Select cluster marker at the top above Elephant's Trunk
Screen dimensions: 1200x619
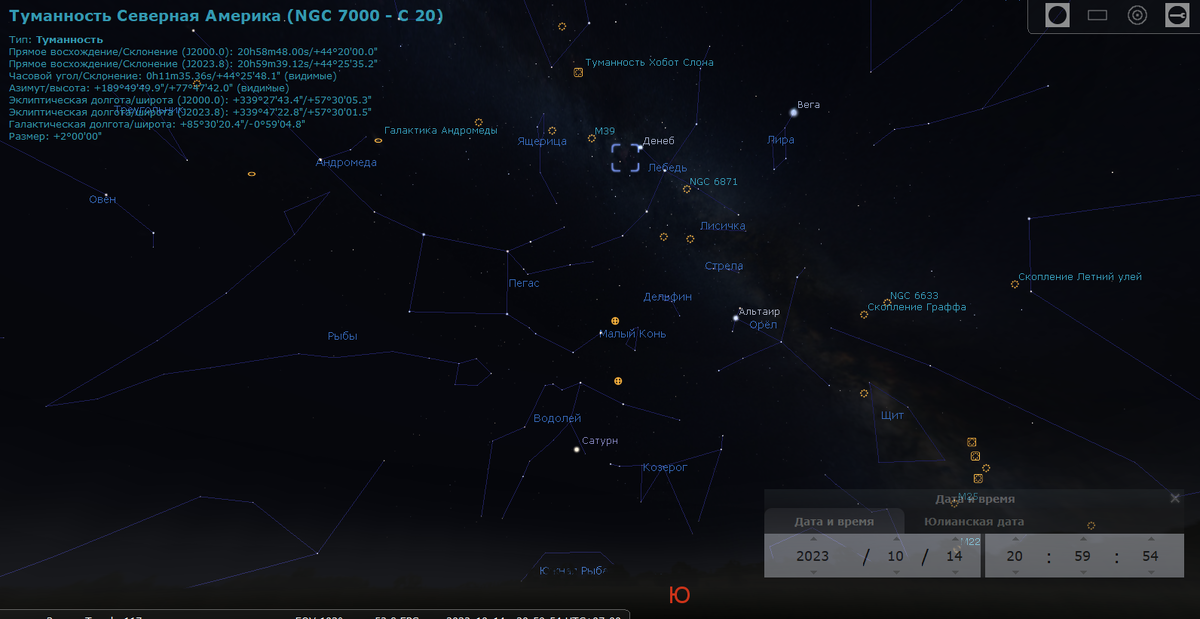[562, 26]
